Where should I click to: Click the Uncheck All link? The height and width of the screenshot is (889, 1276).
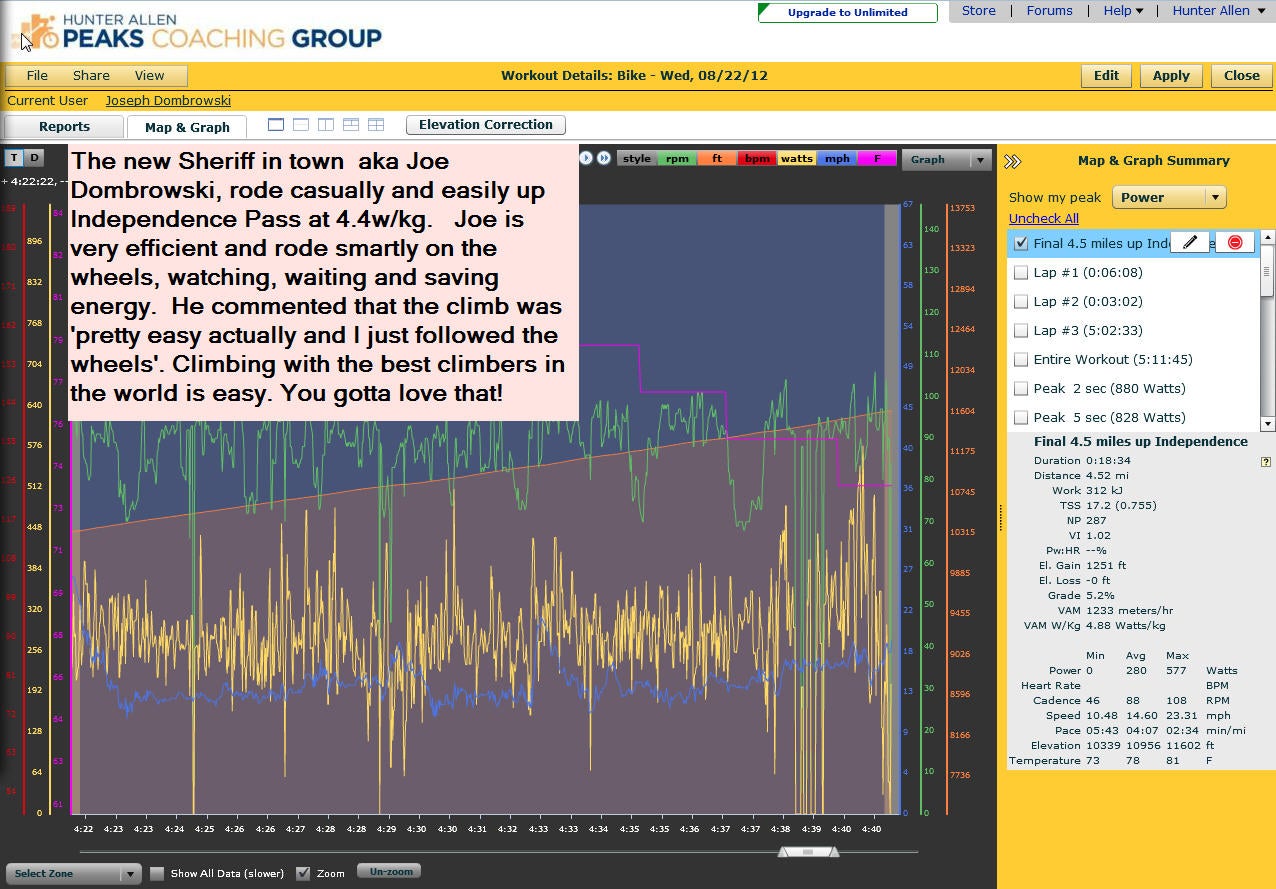(x=1043, y=218)
